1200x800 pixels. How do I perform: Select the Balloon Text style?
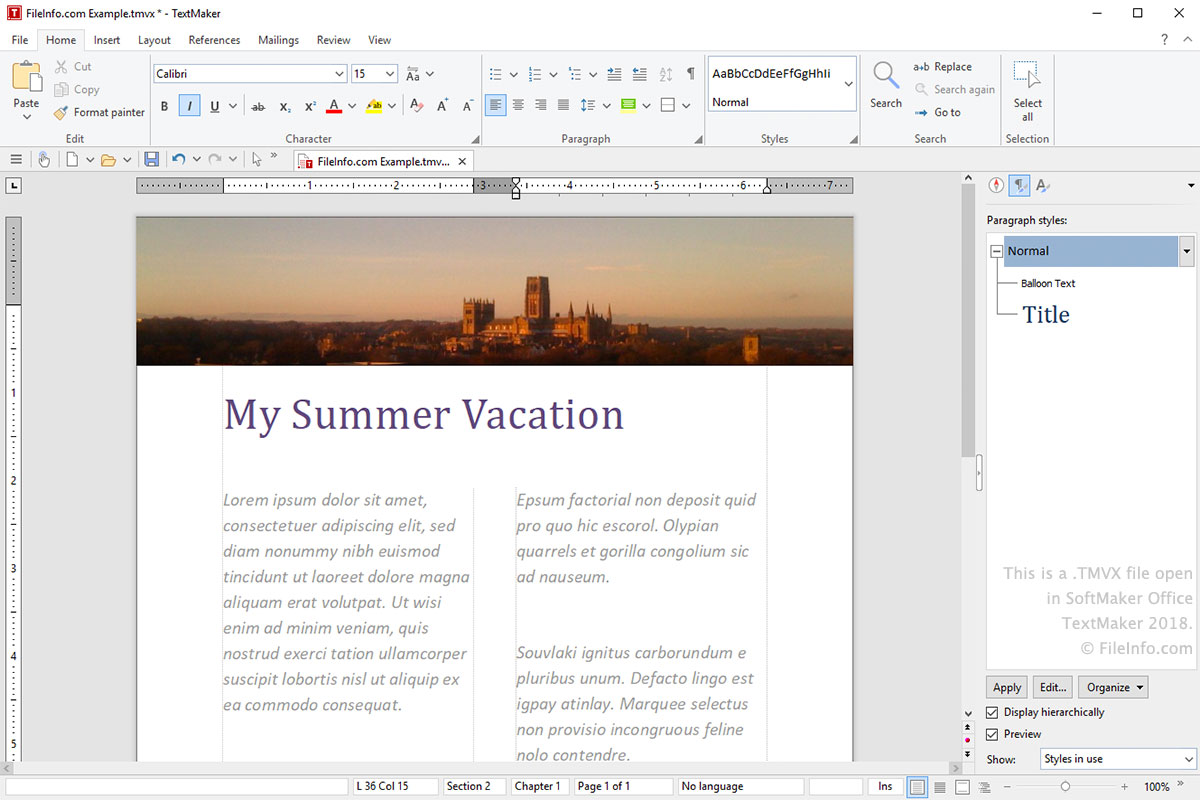(x=1048, y=284)
